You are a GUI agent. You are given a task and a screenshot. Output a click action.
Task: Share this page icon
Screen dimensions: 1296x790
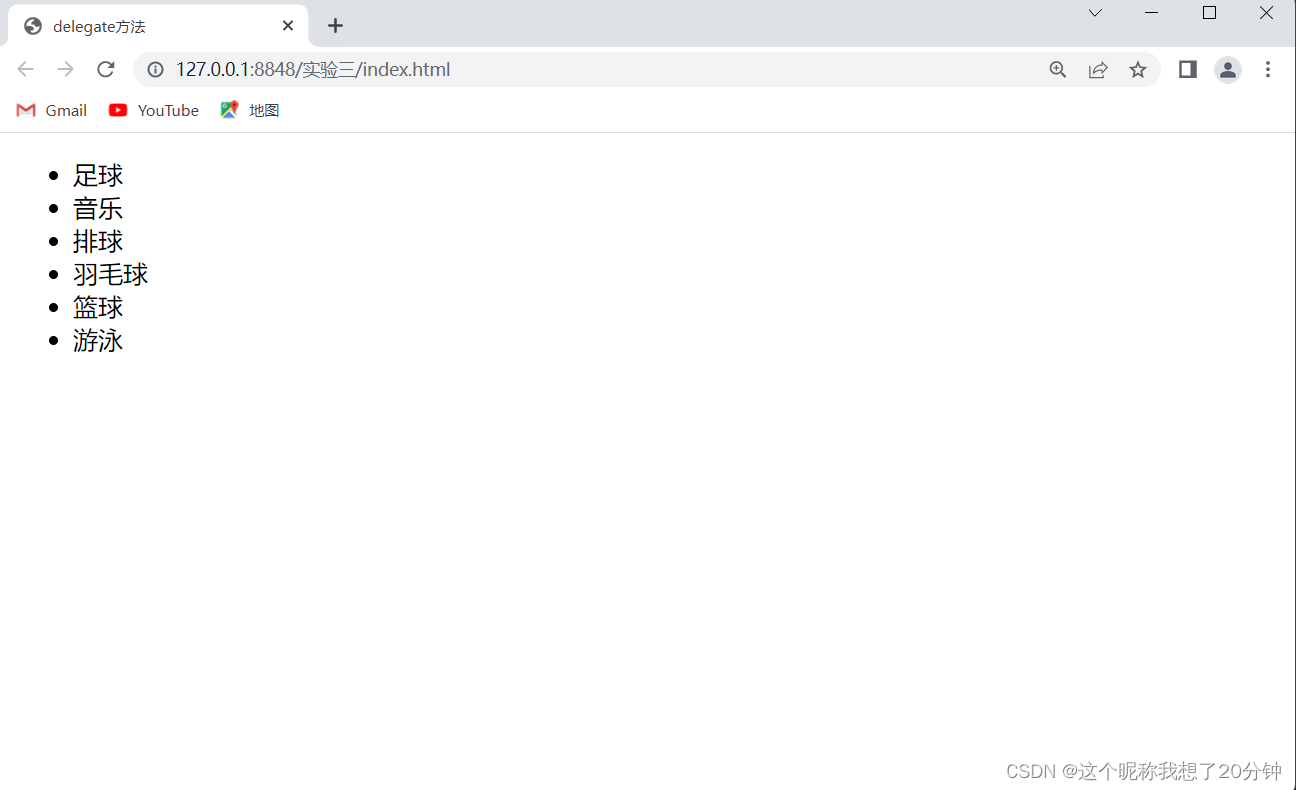click(1098, 70)
